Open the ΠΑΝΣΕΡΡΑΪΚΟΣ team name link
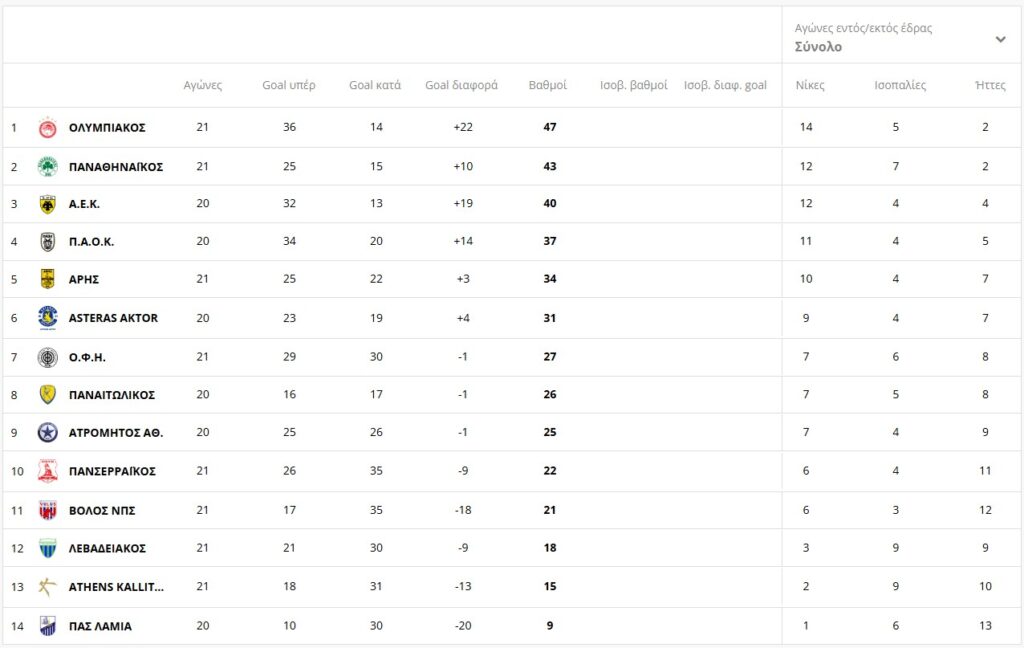 tap(112, 471)
